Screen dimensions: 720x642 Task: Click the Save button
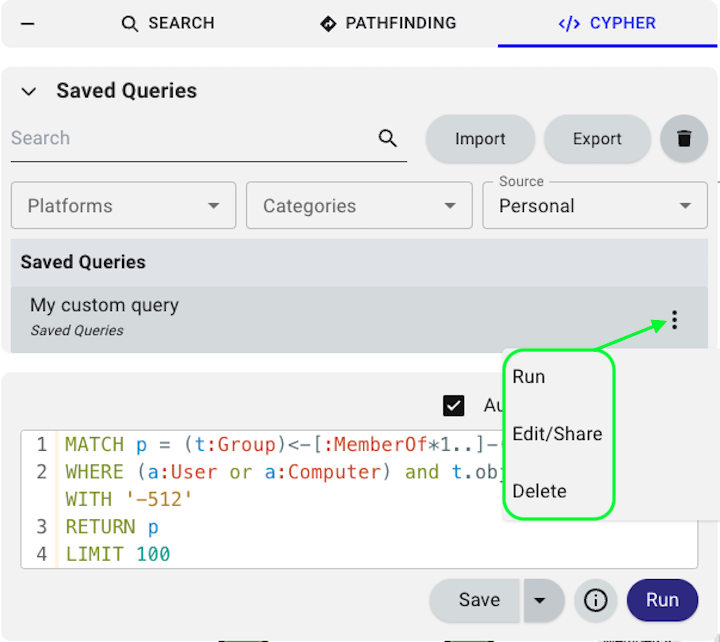pos(475,600)
